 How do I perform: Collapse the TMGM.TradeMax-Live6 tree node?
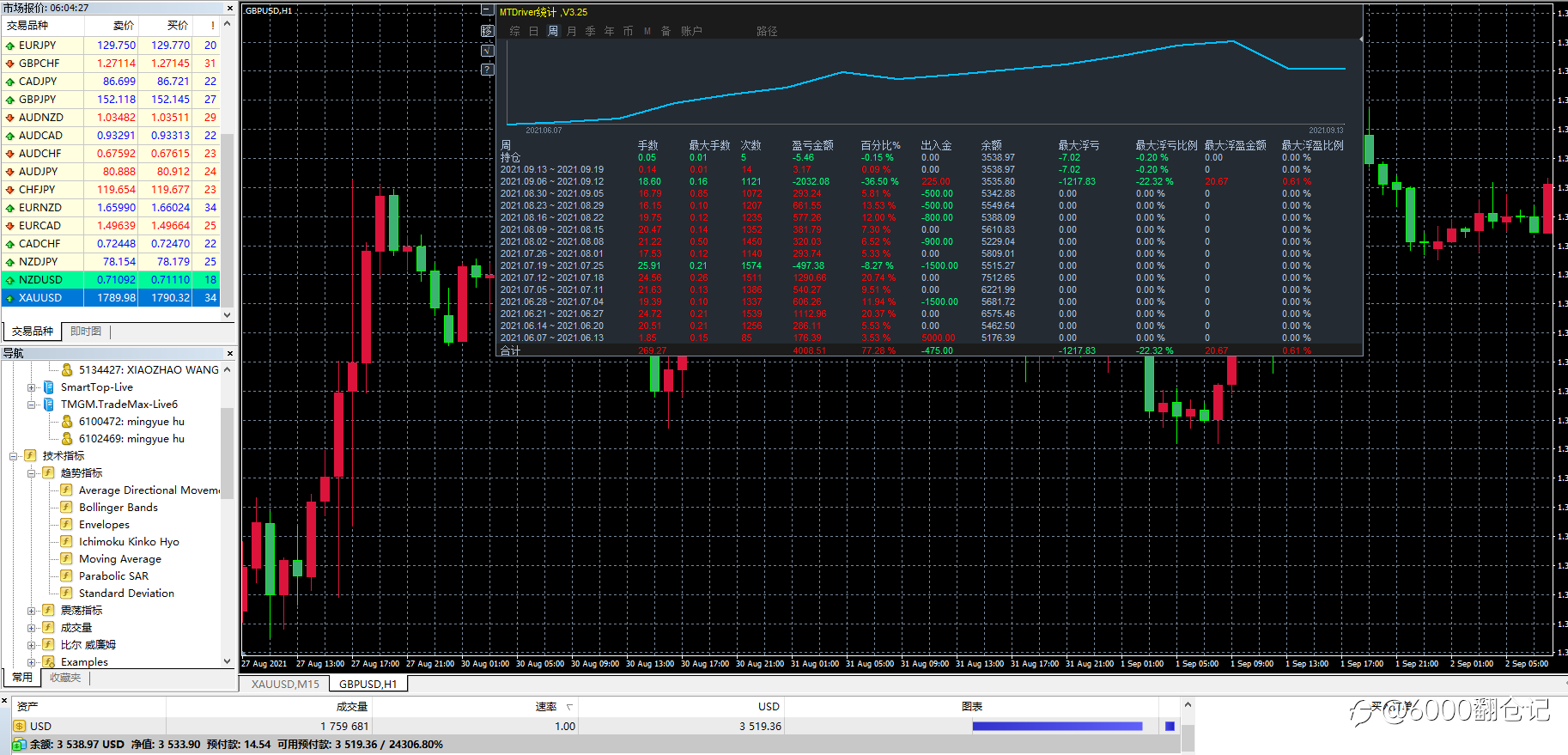point(32,405)
